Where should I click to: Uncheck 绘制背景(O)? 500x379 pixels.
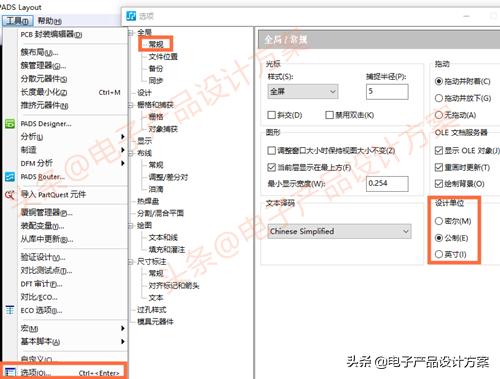pos(439,184)
